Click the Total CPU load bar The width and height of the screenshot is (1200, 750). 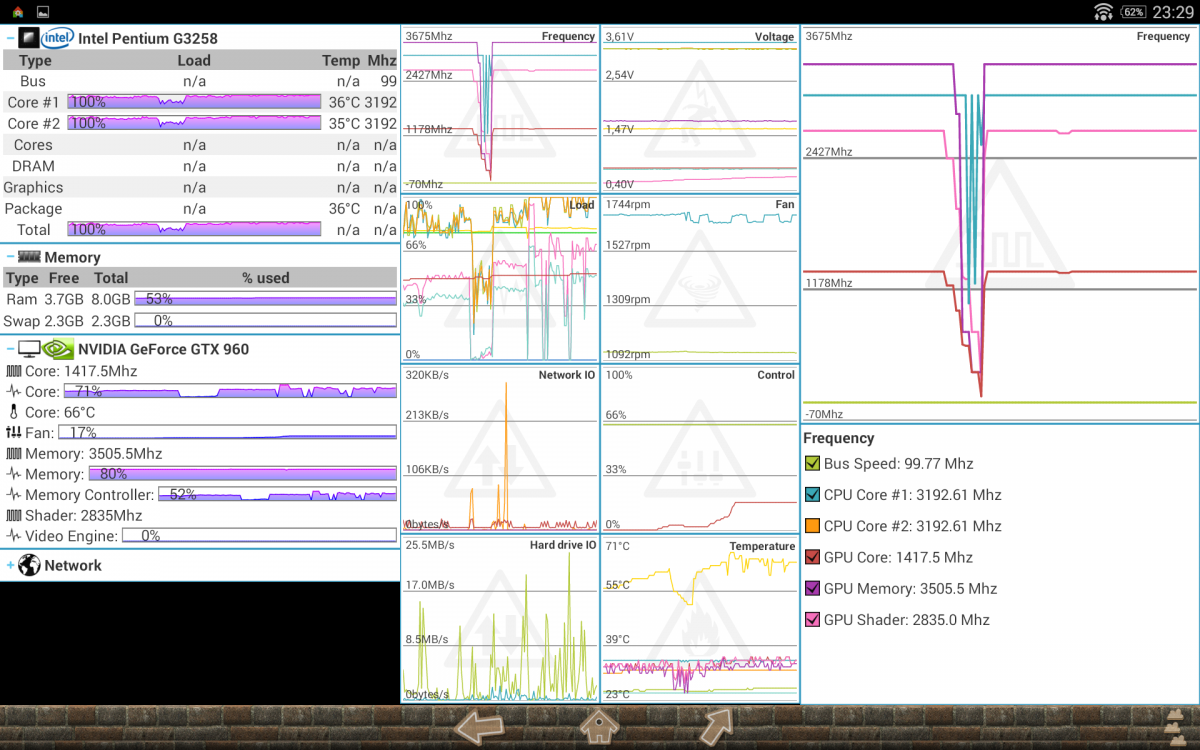point(194,229)
